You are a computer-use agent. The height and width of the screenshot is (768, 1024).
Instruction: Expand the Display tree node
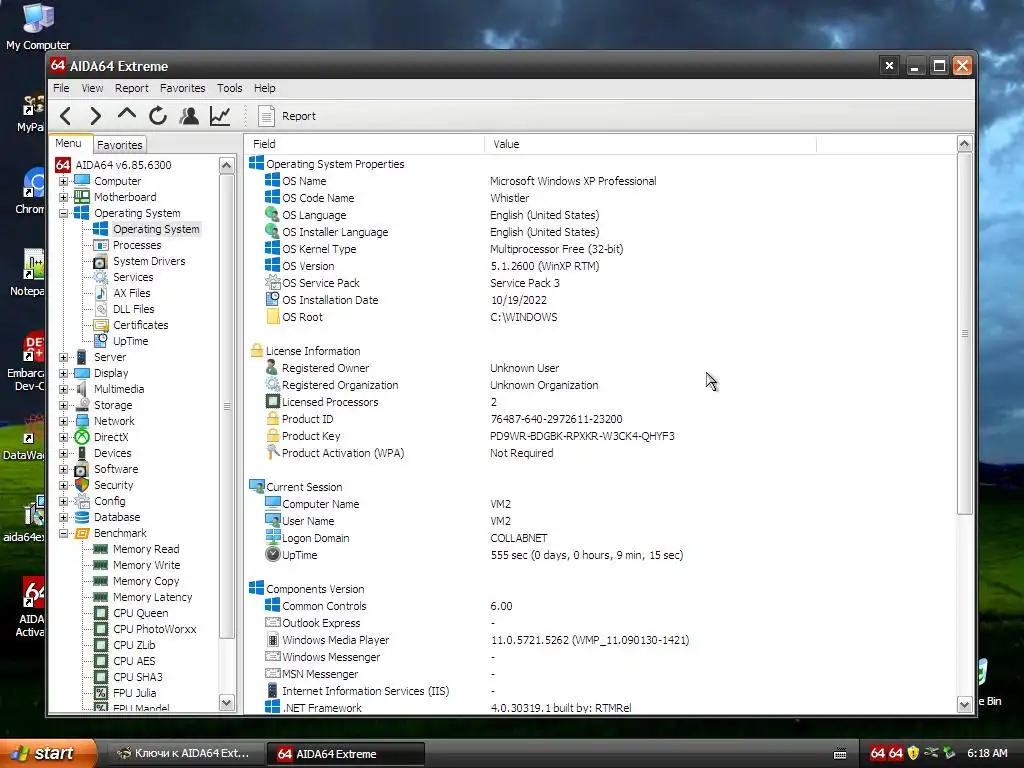63,373
